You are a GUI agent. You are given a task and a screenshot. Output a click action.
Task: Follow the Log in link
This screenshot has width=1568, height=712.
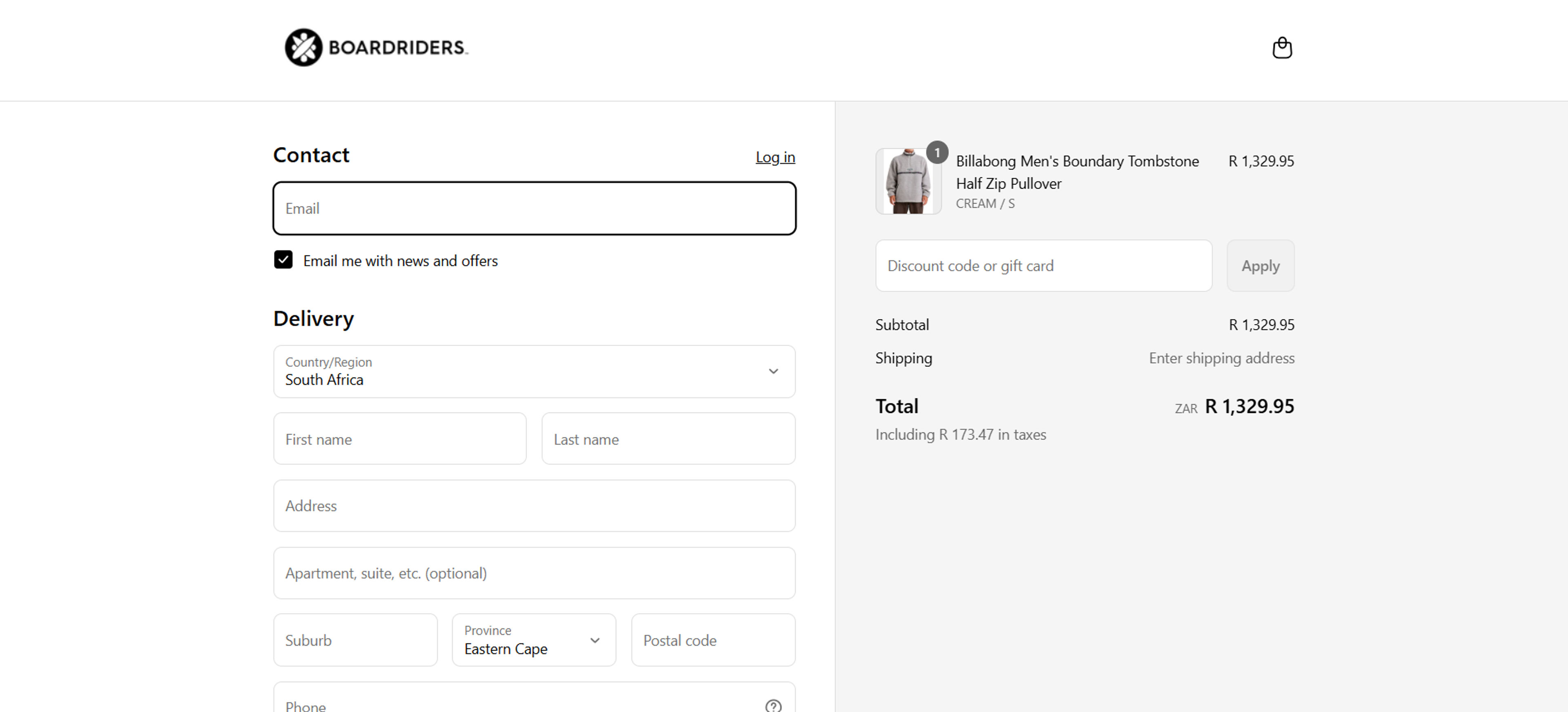point(775,157)
